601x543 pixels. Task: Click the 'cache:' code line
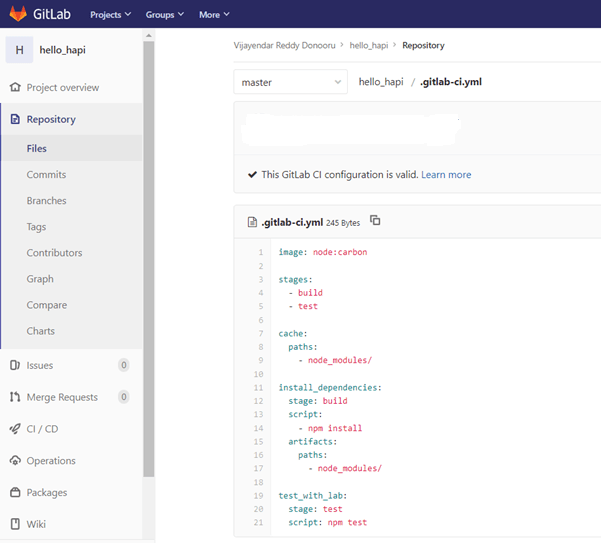(293, 333)
